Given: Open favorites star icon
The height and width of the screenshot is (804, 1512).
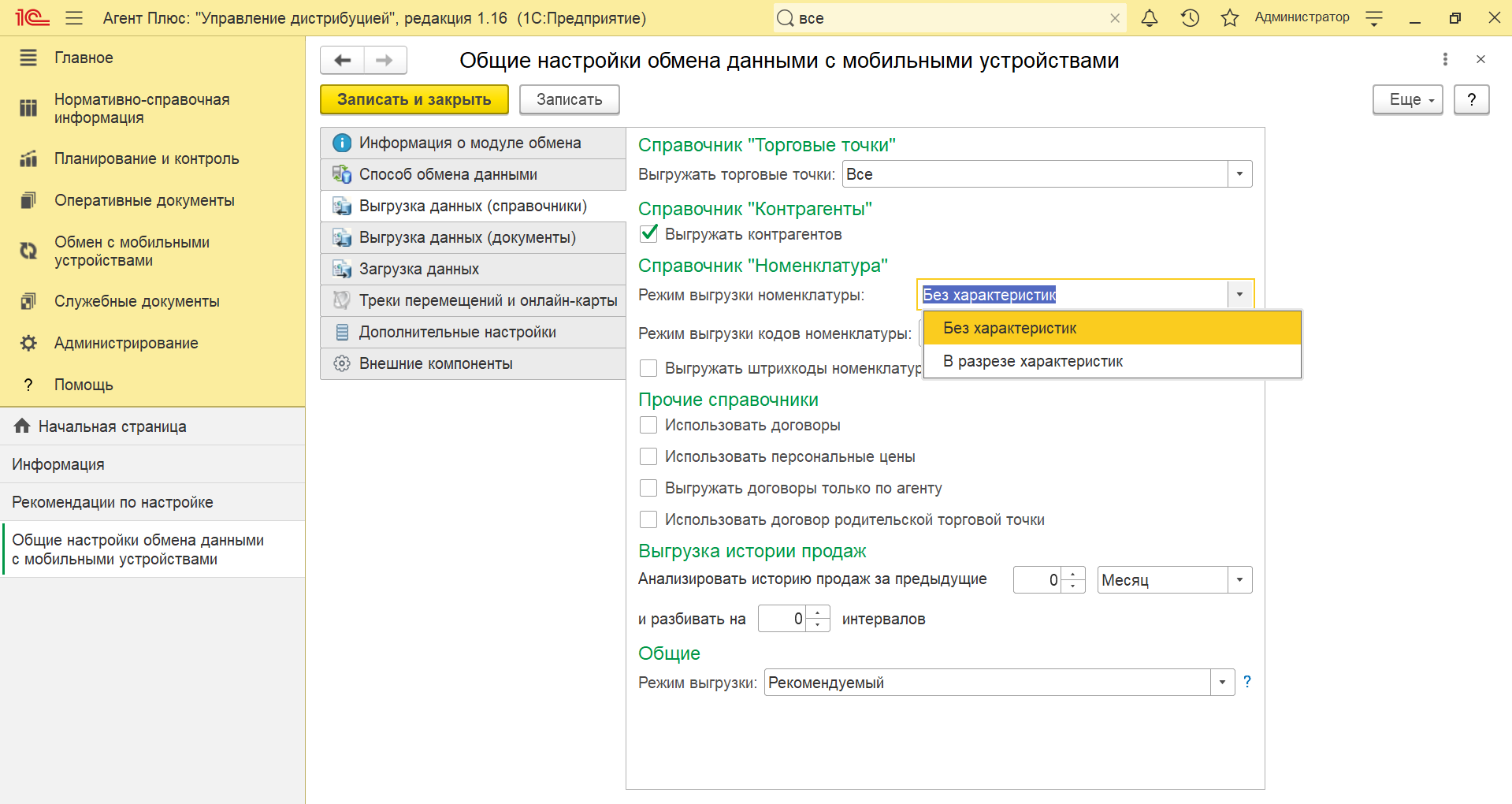Looking at the screenshot, I should [1229, 18].
